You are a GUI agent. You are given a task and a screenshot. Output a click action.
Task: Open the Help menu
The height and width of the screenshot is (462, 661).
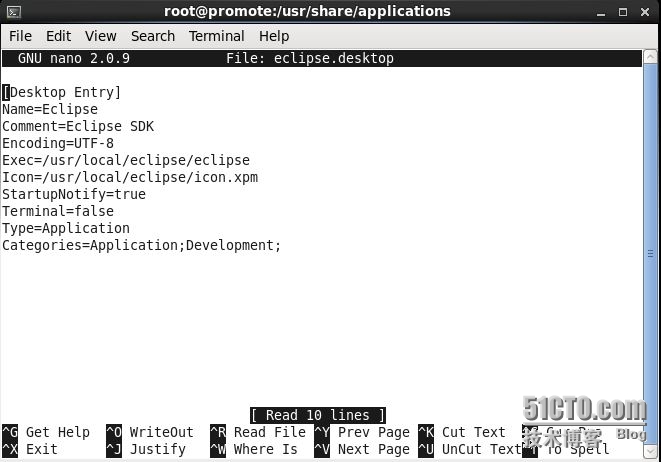pos(274,36)
